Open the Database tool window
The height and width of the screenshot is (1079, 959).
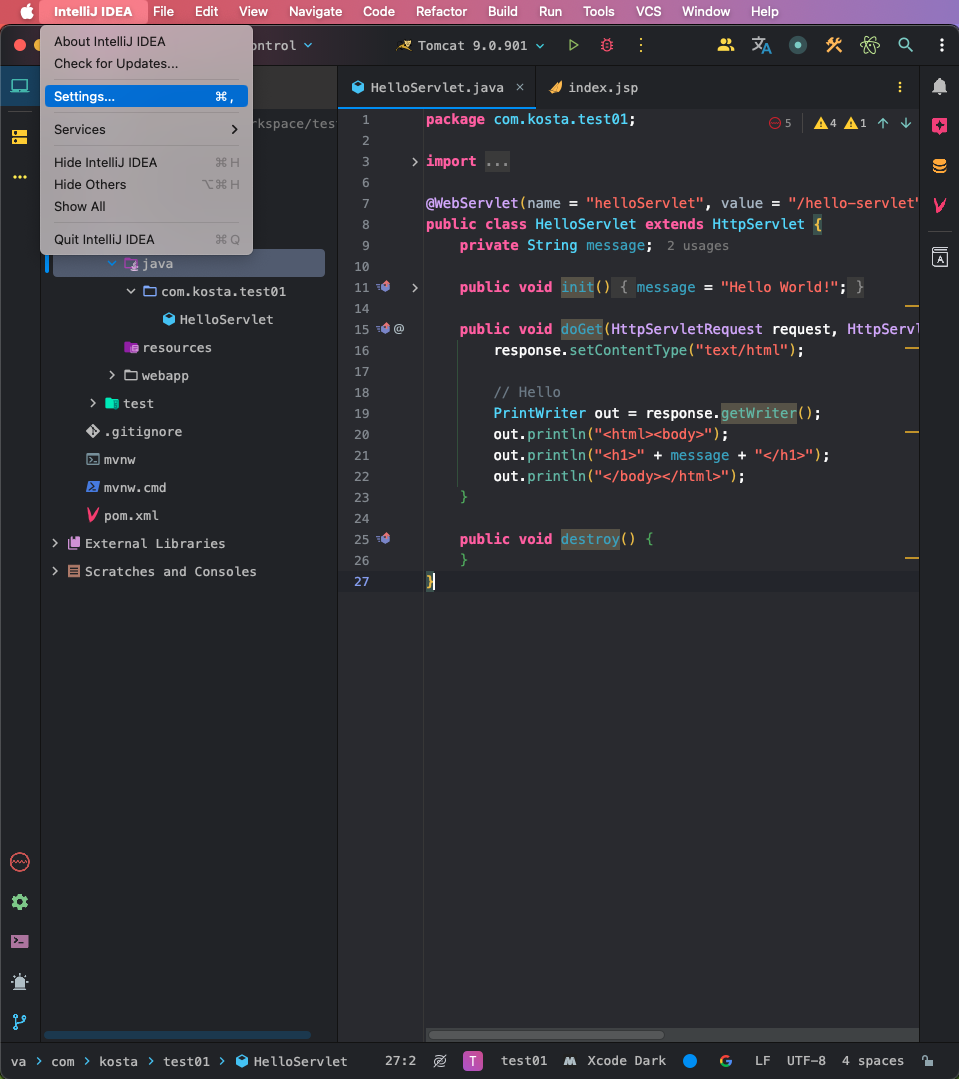[940, 166]
